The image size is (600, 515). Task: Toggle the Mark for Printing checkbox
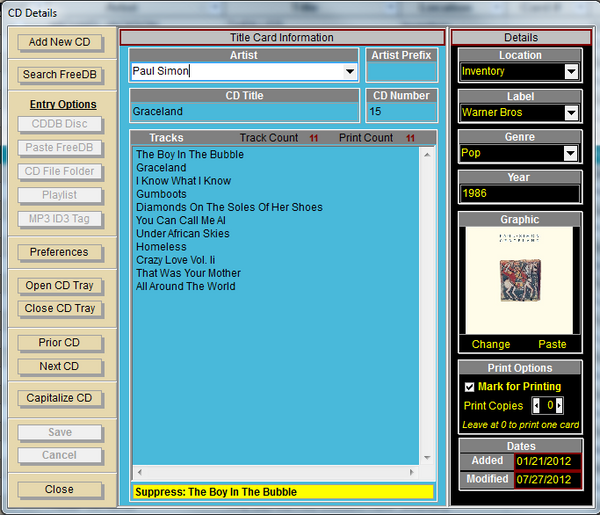tap(469, 387)
